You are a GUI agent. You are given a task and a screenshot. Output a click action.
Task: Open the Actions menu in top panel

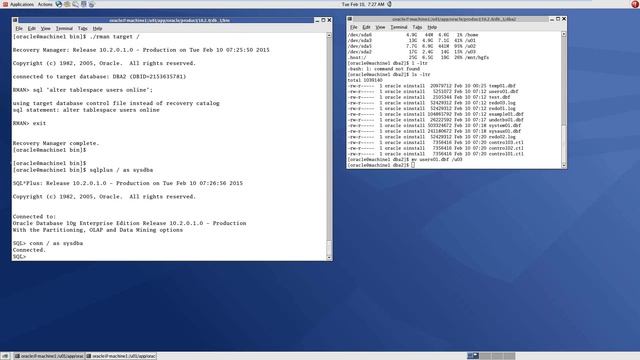[x=45, y=4]
